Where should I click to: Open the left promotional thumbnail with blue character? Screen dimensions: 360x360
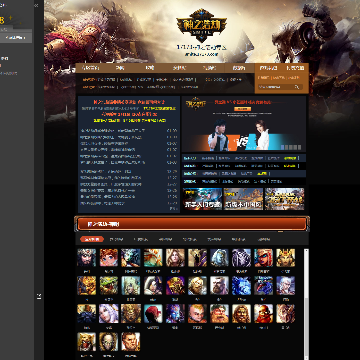(202, 199)
